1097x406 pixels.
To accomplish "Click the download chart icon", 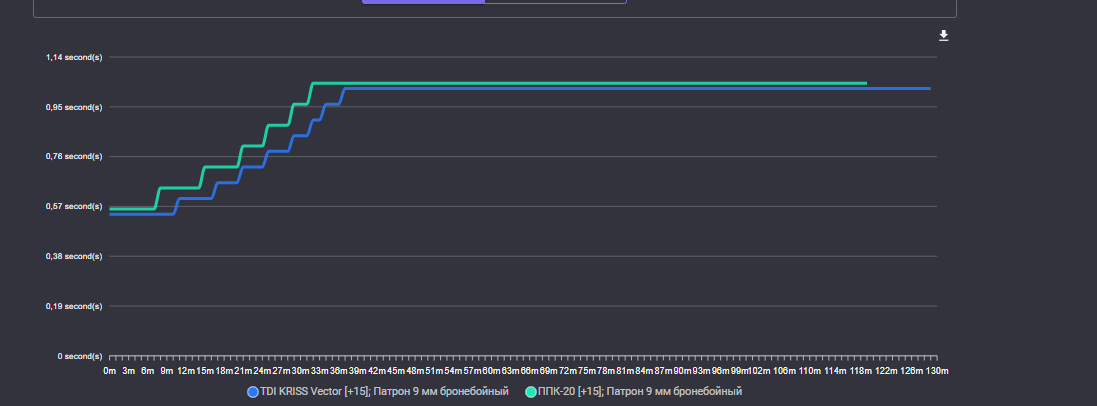I will [x=943, y=36].
